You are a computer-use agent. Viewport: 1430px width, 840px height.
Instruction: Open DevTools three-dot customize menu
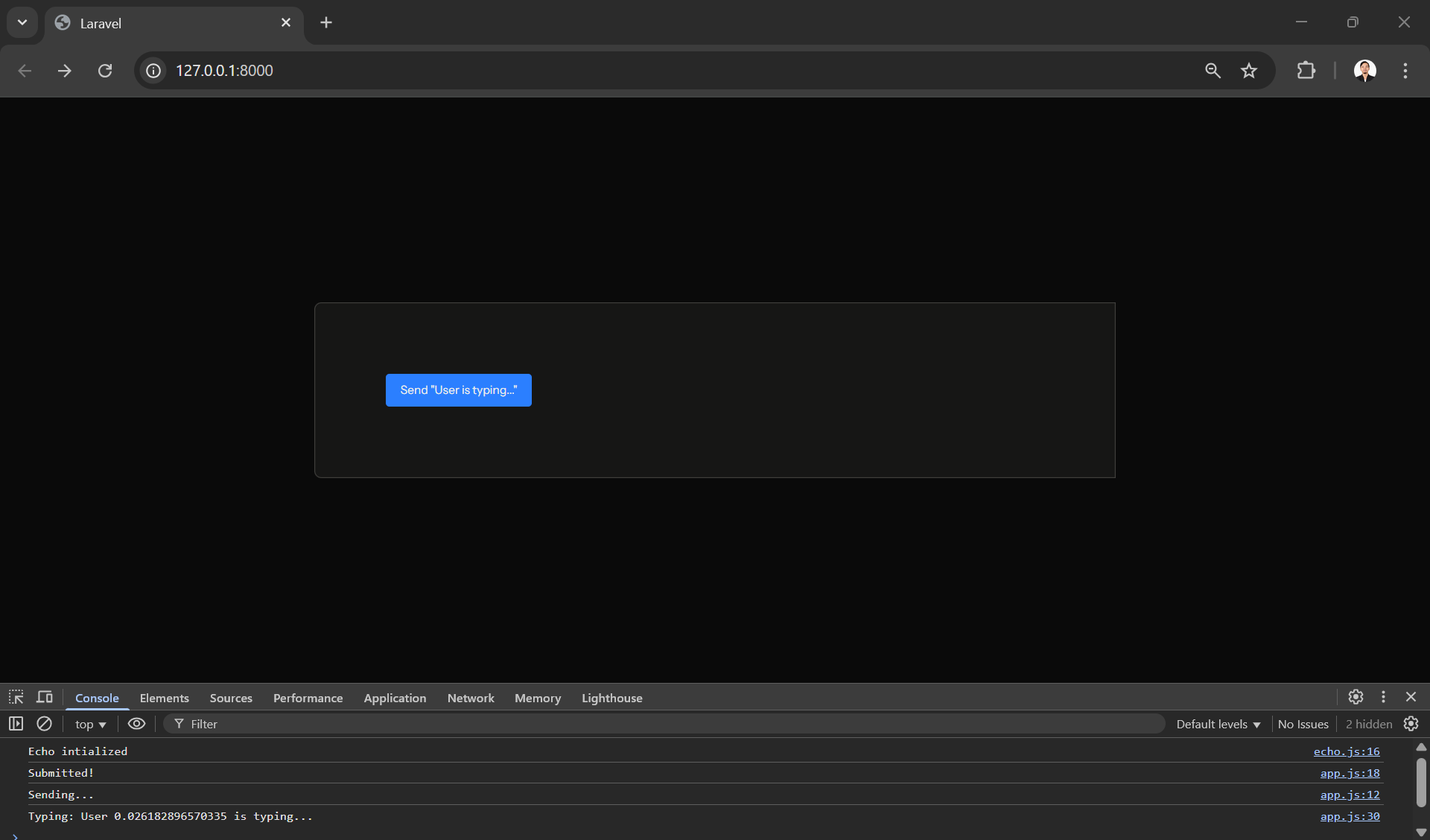(1383, 697)
